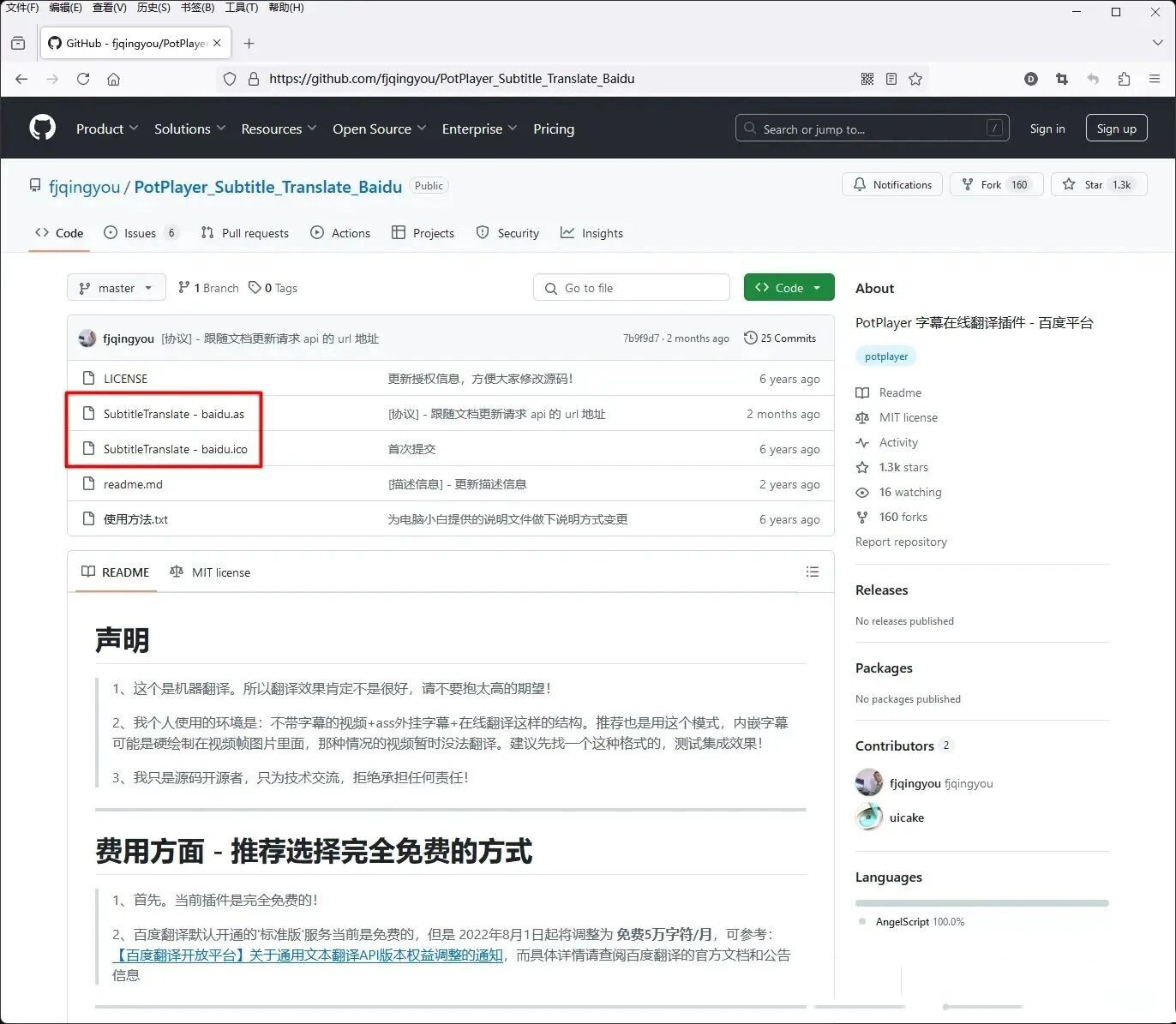The image size is (1176, 1024).
Task: Open the readme.md file link
Action: click(x=133, y=483)
